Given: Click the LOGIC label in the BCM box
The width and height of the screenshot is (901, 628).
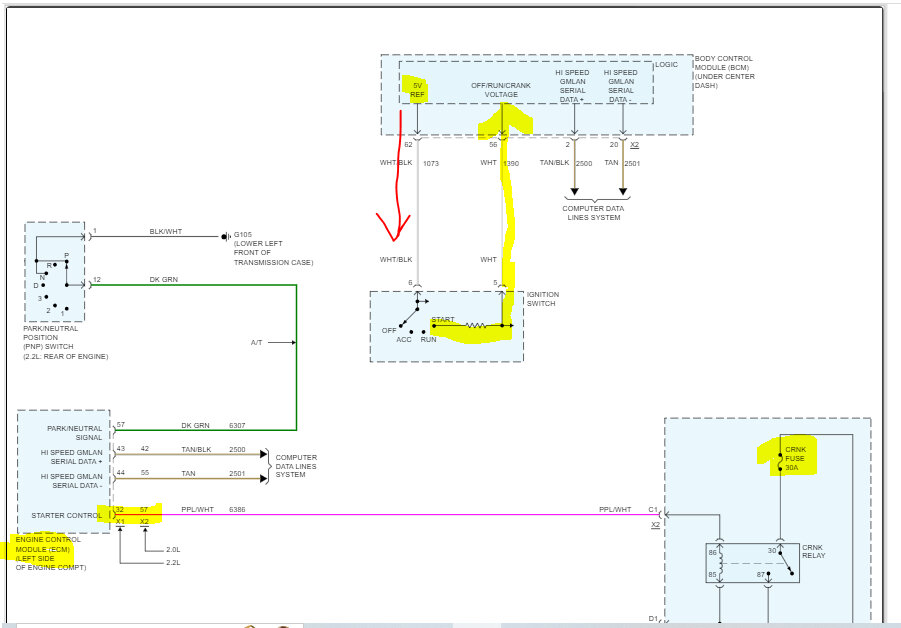Looking at the screenshot, I should pyautogui.click(x=666, y=64).
